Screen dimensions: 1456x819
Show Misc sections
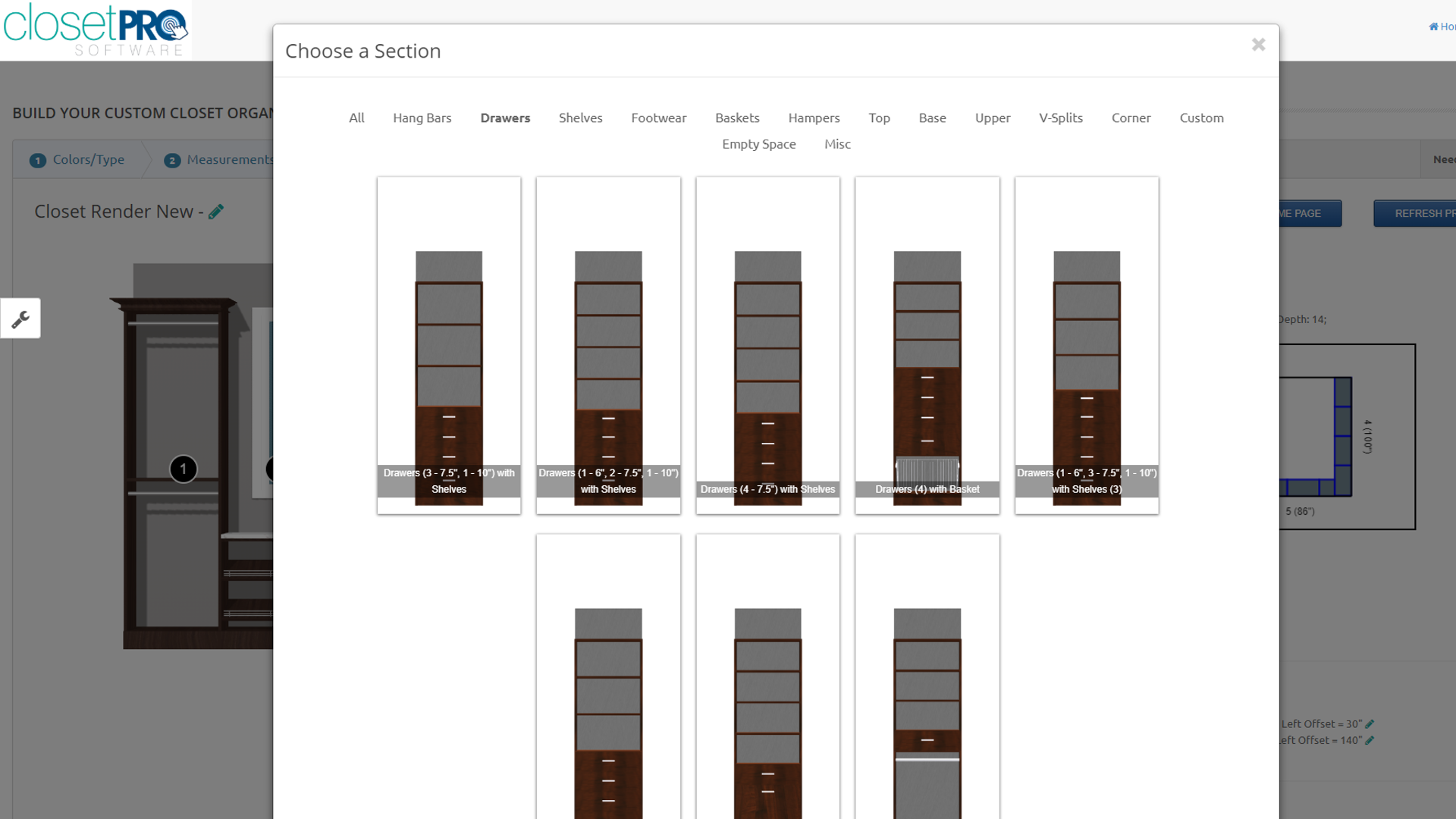(x=837, y=144)
